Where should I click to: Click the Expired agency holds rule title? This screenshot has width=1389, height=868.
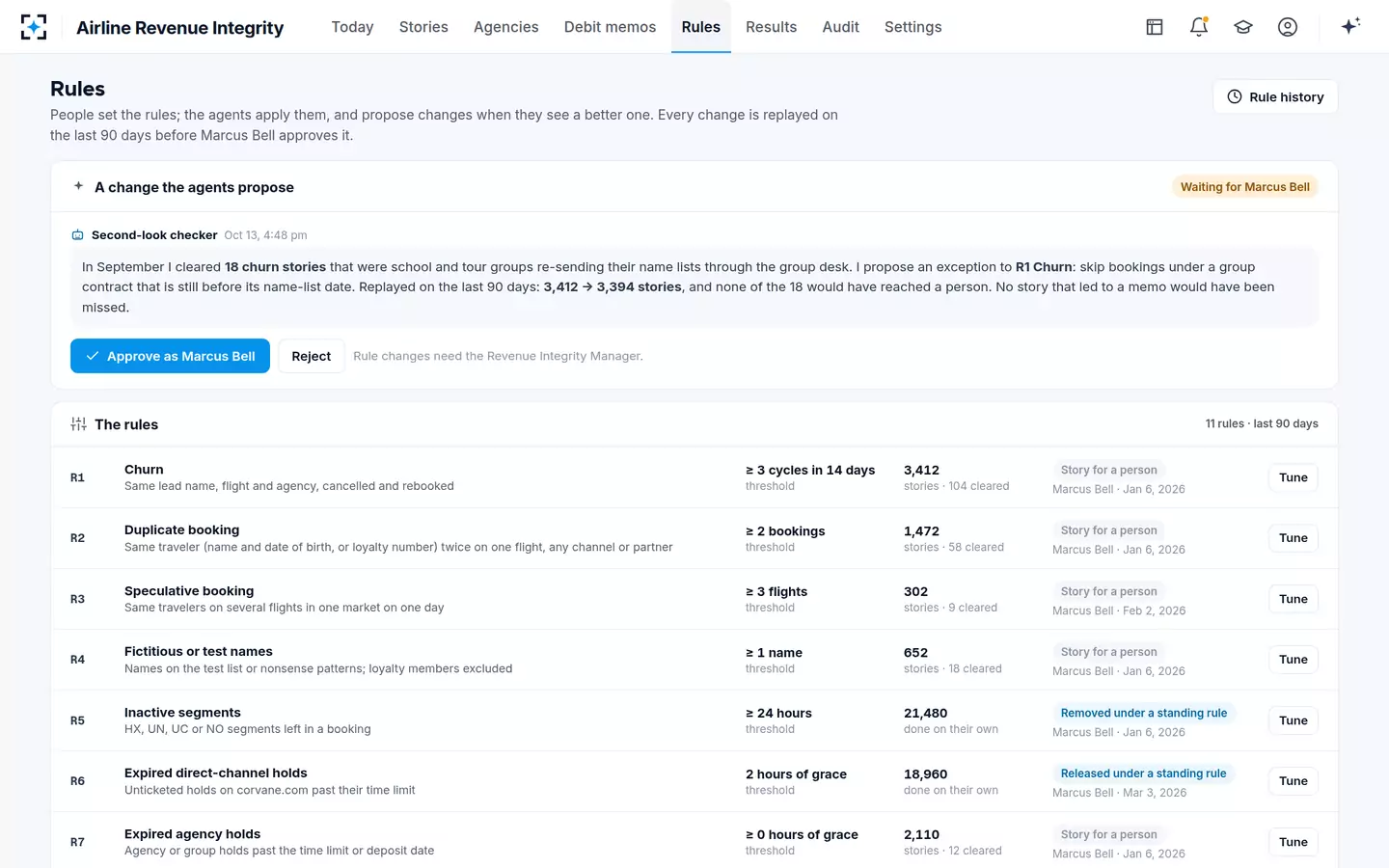[x=192, y=834]
